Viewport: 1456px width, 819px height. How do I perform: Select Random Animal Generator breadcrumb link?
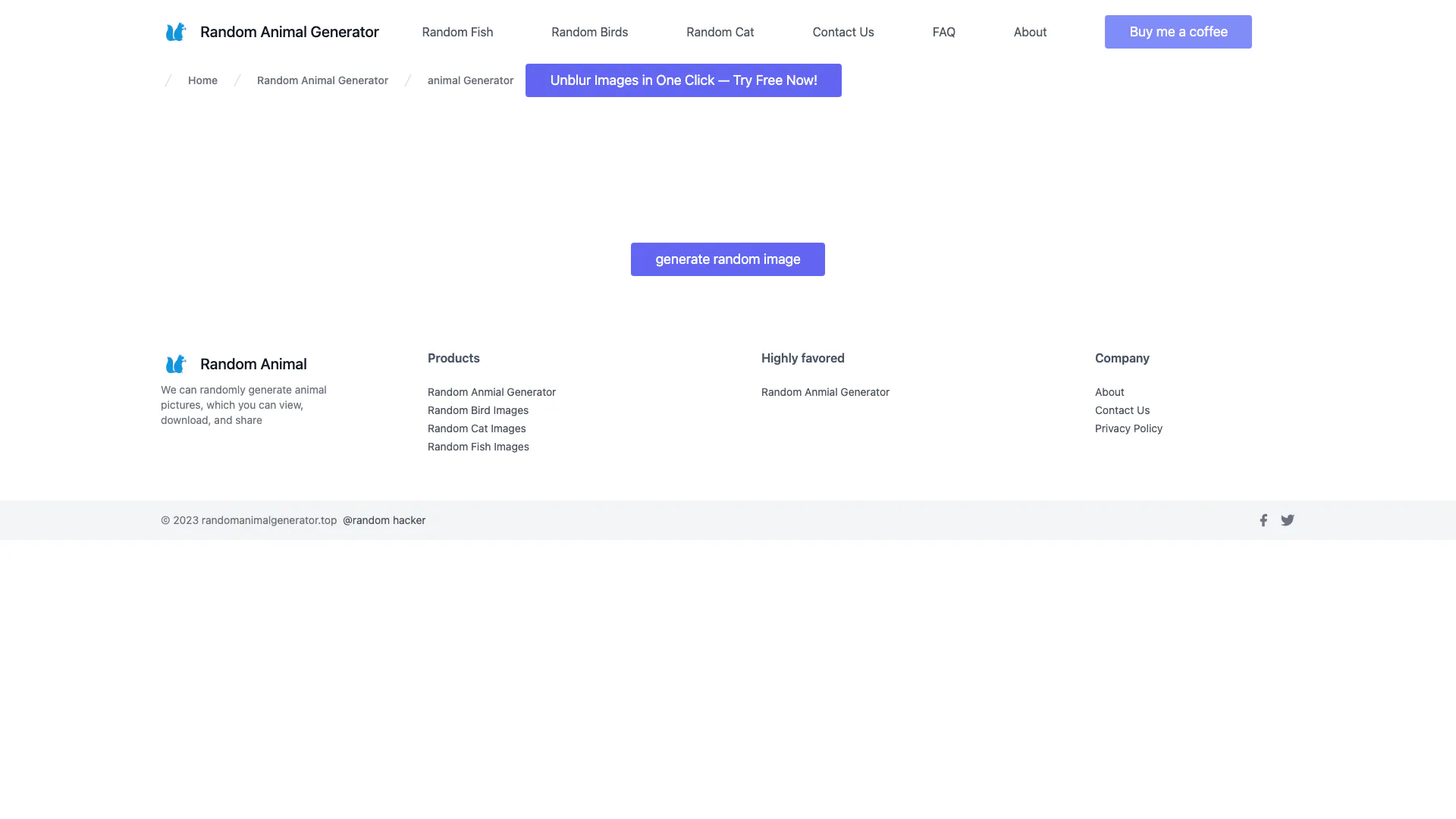click(322, 80)
